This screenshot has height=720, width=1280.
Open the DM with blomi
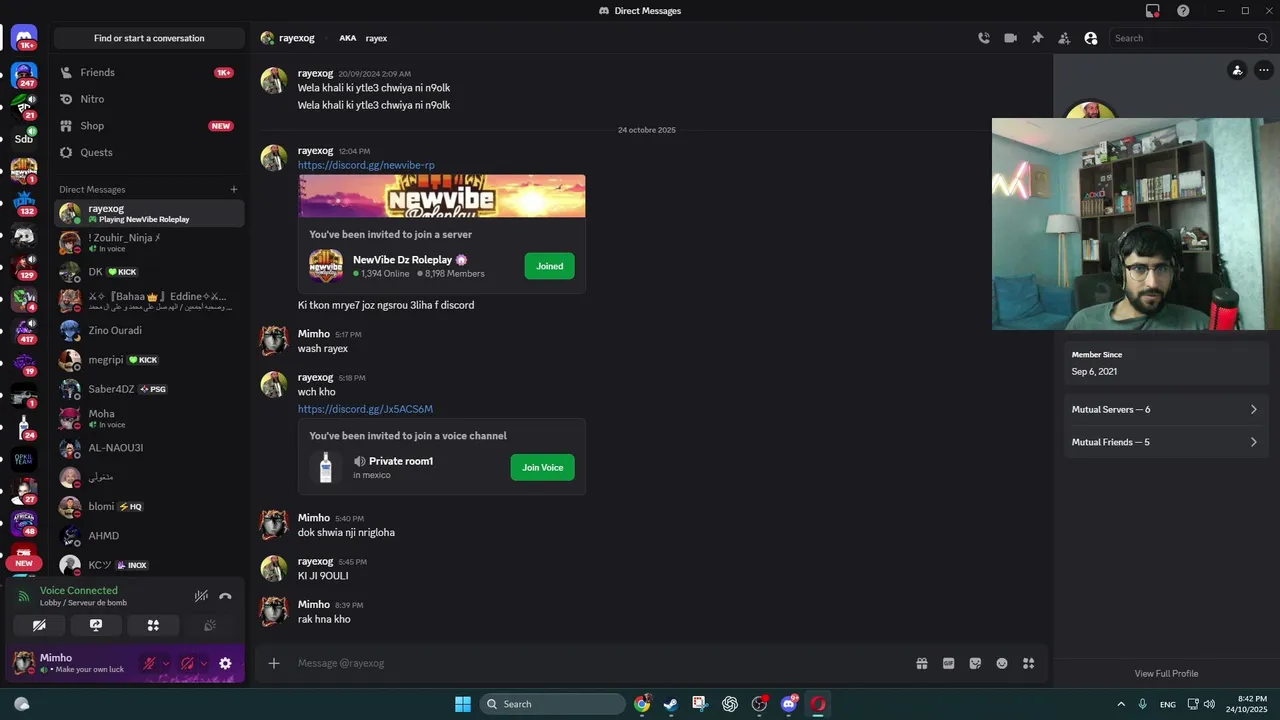pos(149,507)
